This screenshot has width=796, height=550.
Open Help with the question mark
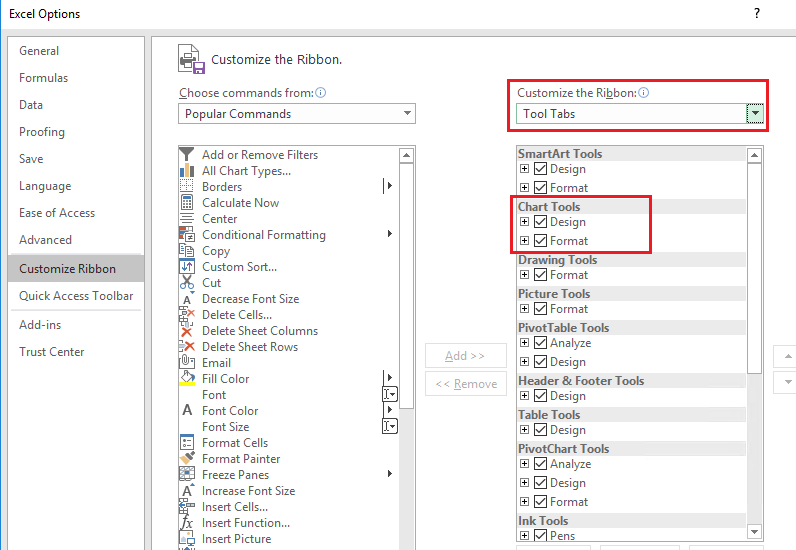coord(757,13)
